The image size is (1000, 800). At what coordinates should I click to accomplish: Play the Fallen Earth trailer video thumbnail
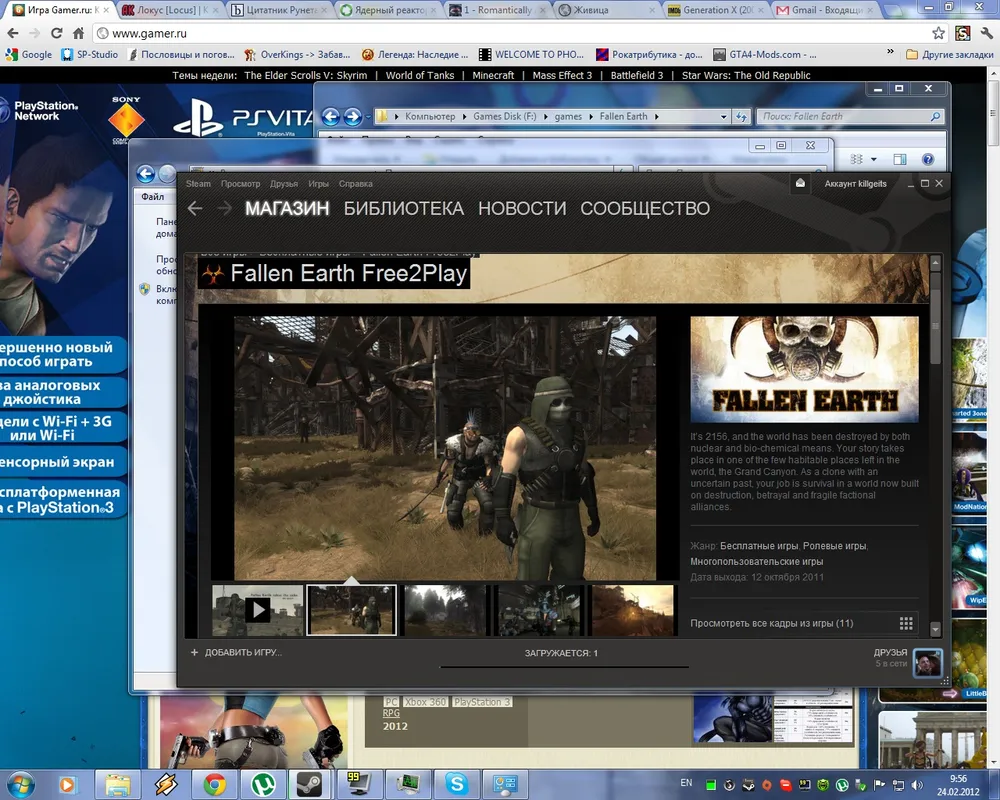257,610
